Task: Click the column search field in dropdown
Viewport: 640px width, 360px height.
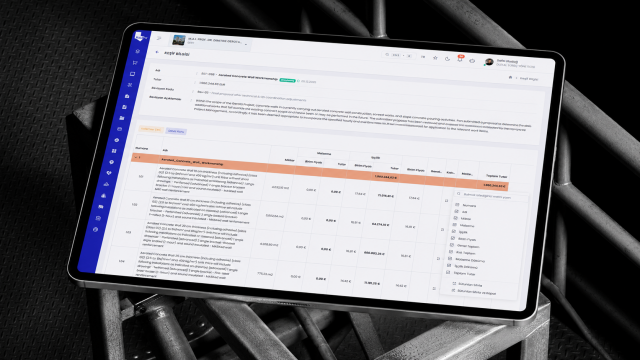Action: (492, 196)
